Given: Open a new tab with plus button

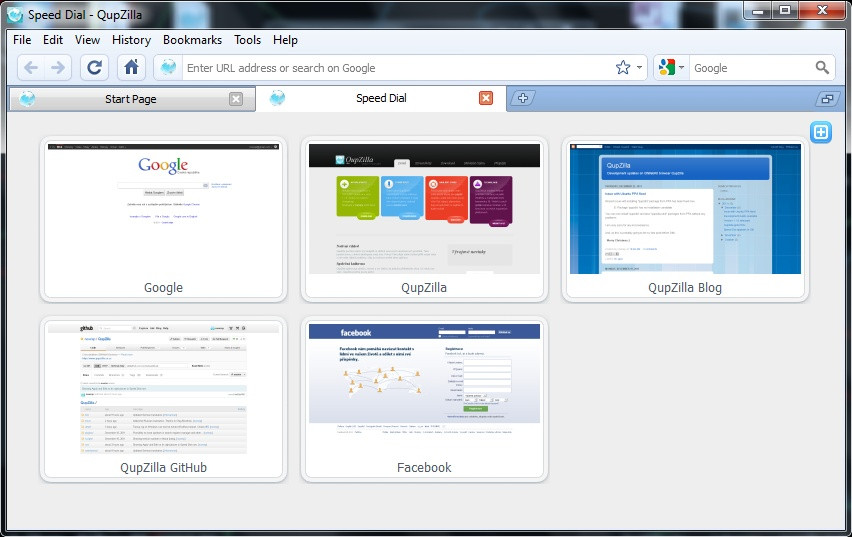Looking at the screenshot, I should point(522,98).
